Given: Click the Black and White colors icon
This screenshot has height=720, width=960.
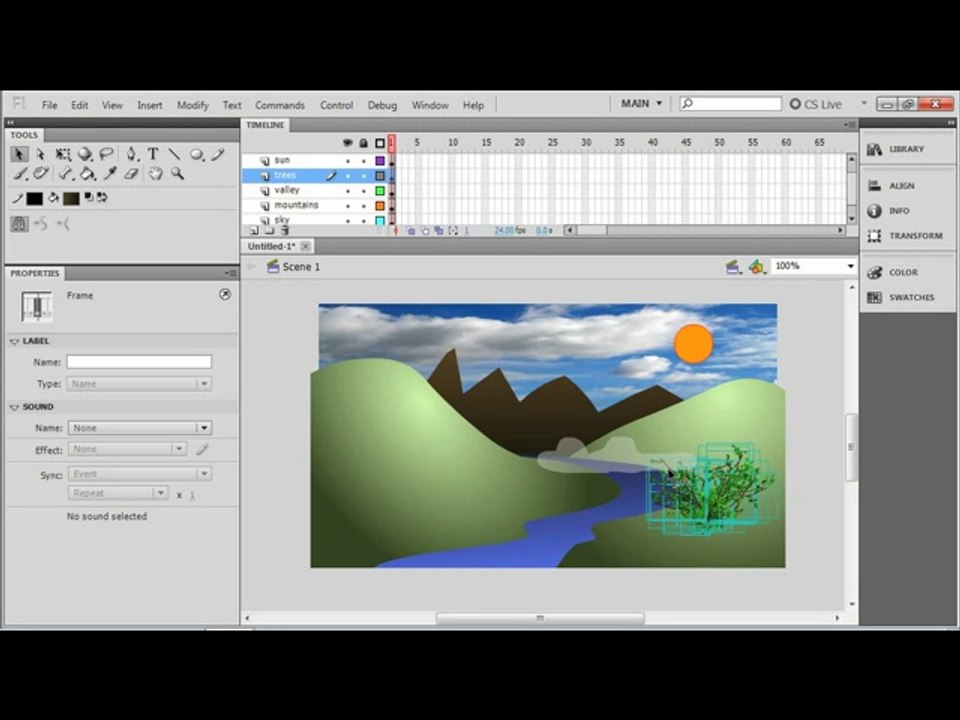Looking at the screenshot, I should [x=89, y=197].
